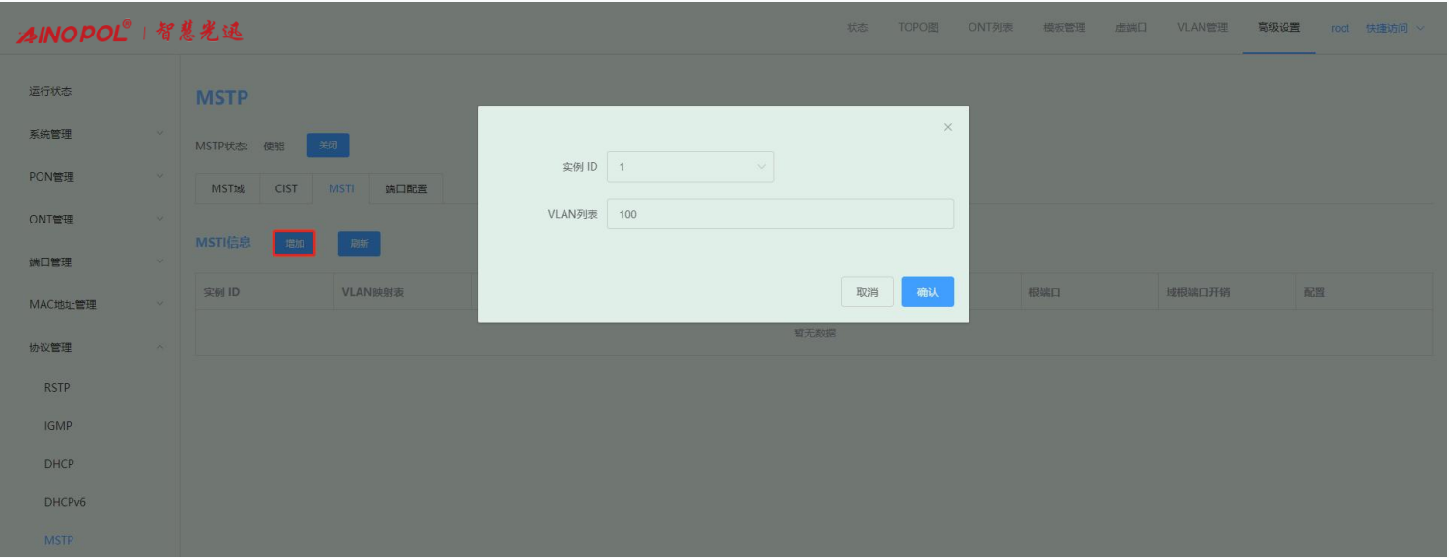Viewport: 1449px width, 558px height.
Task: Open TOPO图 in the top navigation
Action: [918, 28]
